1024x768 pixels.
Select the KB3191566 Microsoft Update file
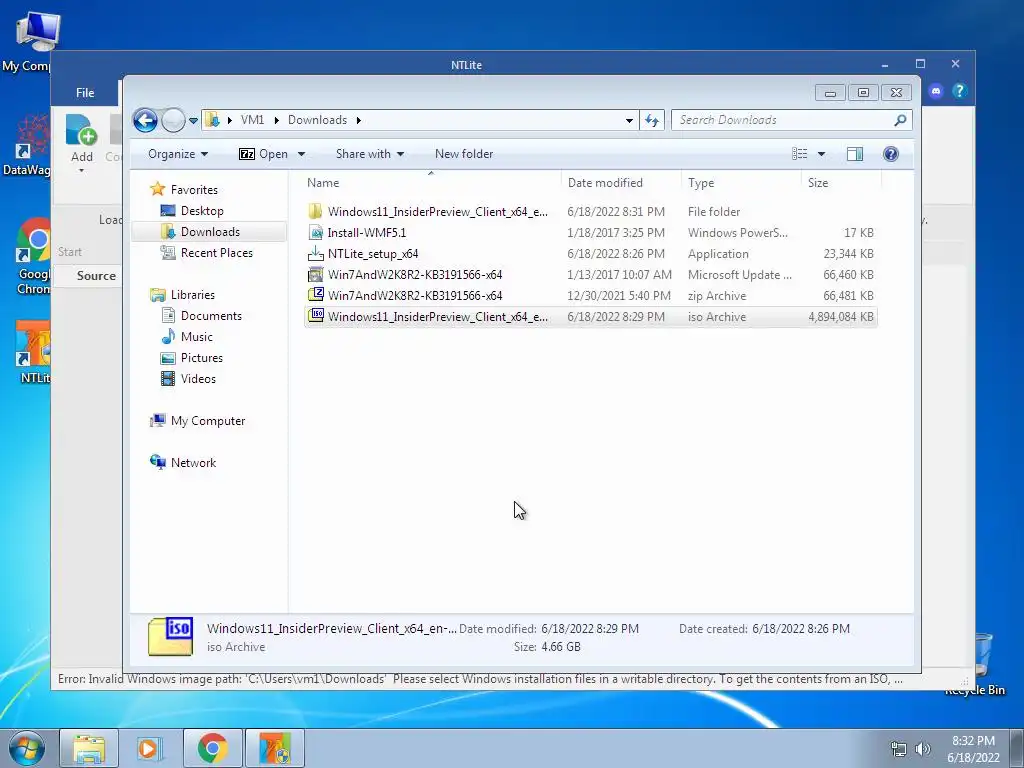(590, 274)
